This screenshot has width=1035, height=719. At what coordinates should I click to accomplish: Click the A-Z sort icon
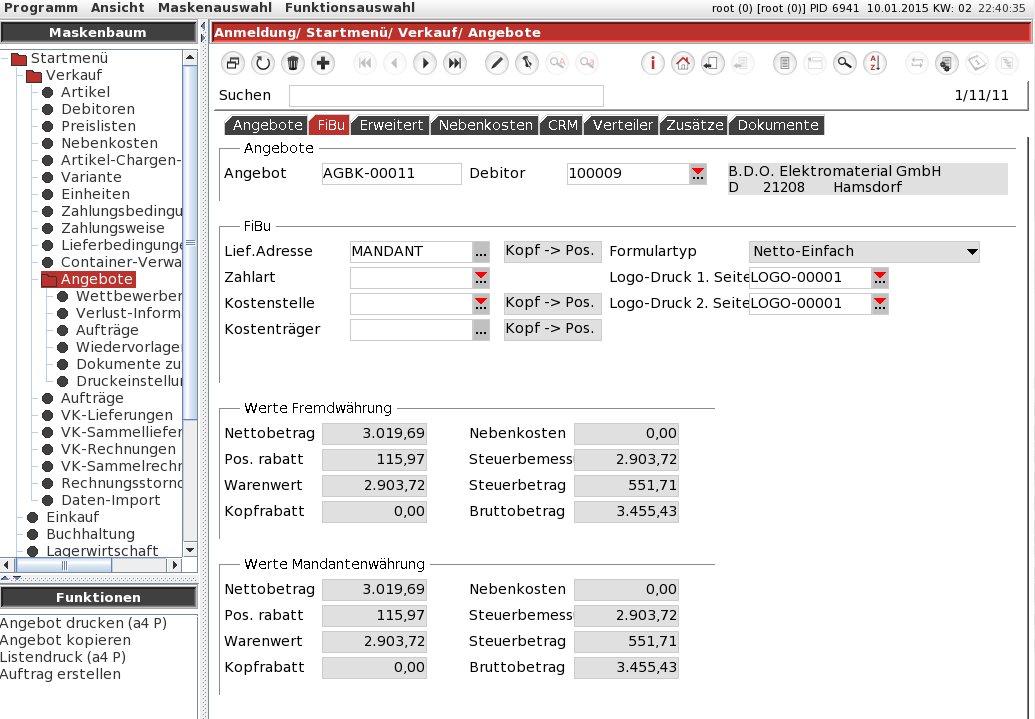(874, 63)
